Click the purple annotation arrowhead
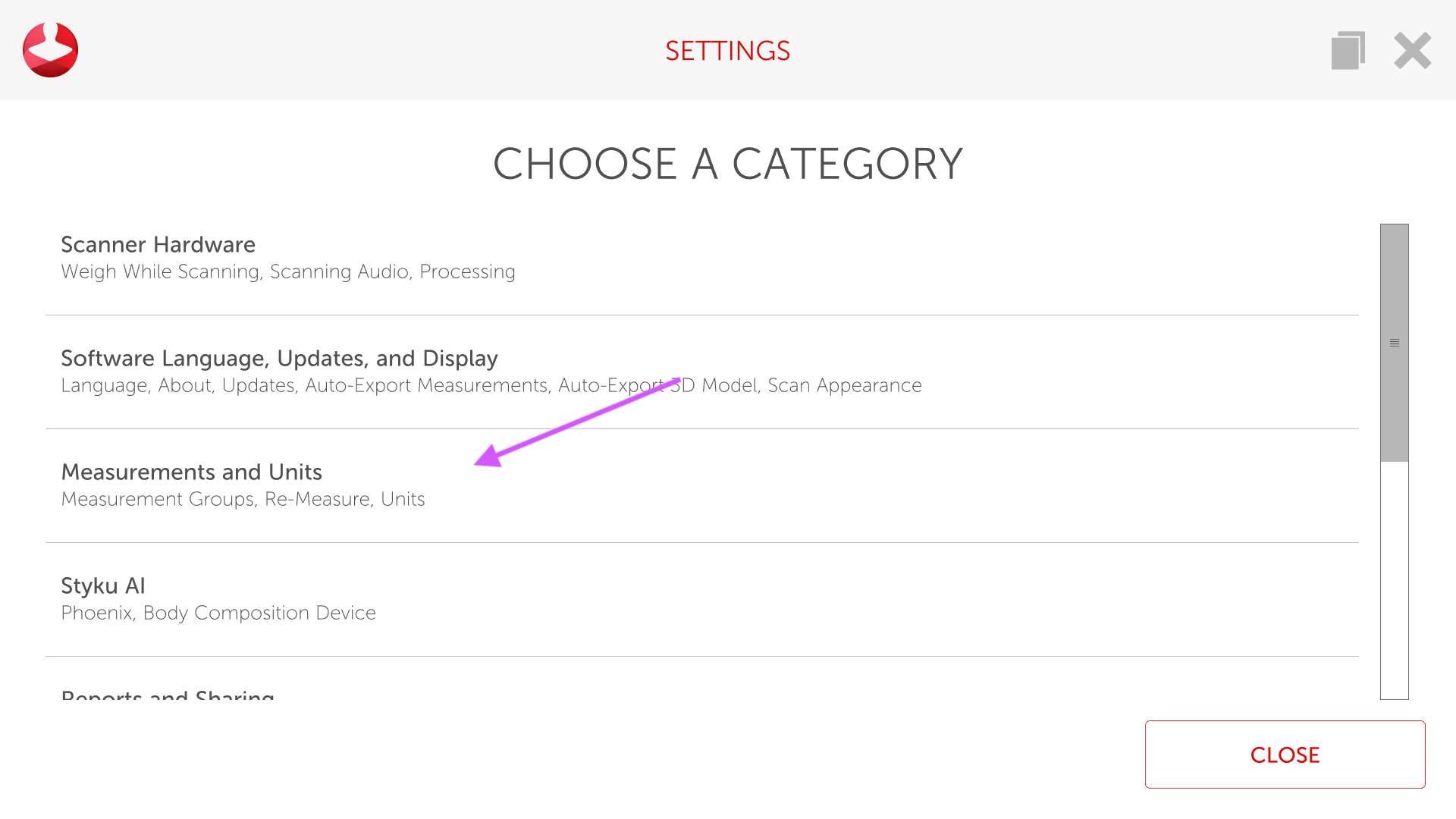Screen dimensions: 1456x819 coord(488,457)
